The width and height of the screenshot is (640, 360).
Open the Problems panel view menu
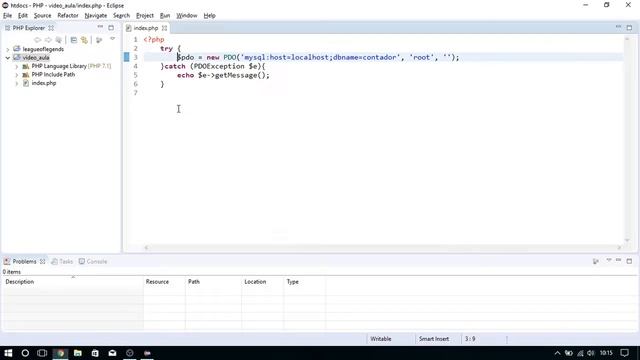click(609, 260)
